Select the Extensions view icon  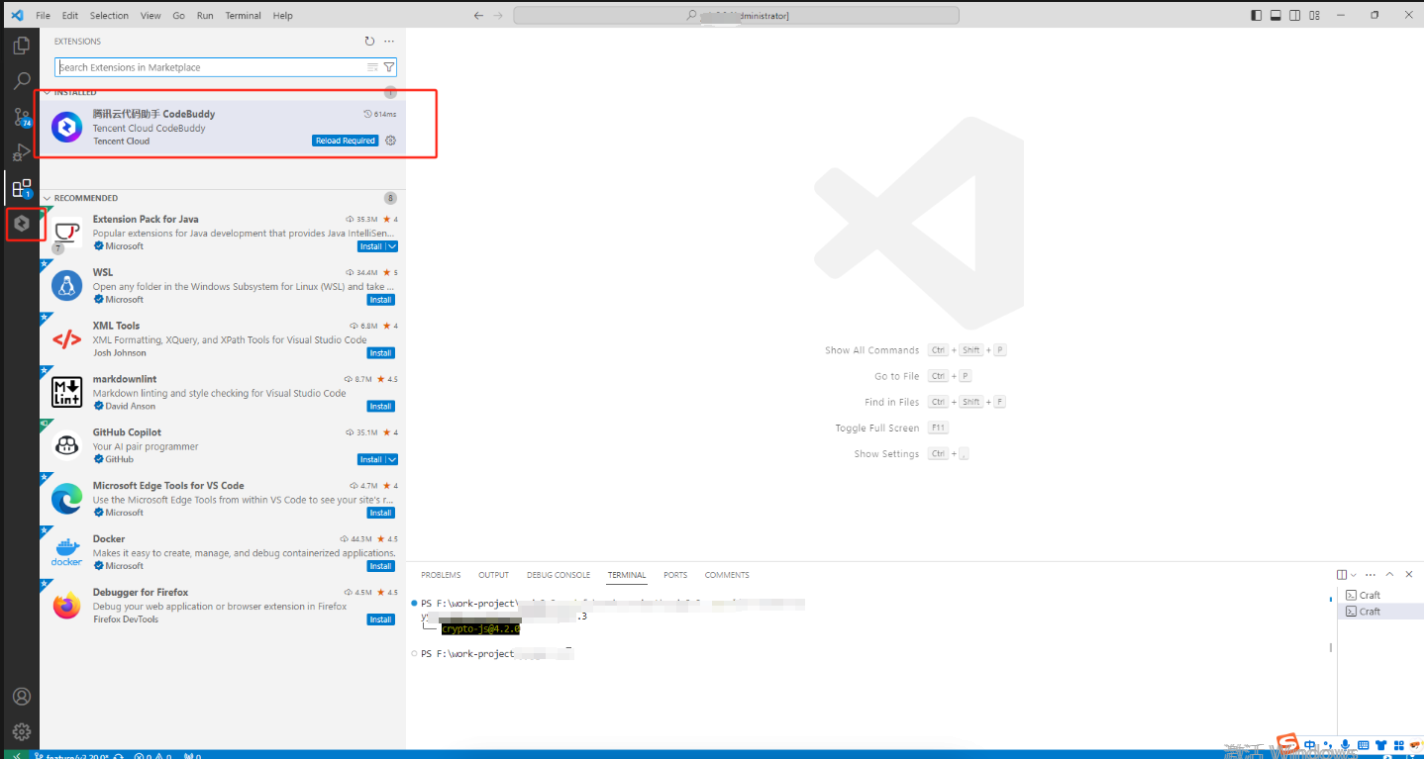click(21, 188)
